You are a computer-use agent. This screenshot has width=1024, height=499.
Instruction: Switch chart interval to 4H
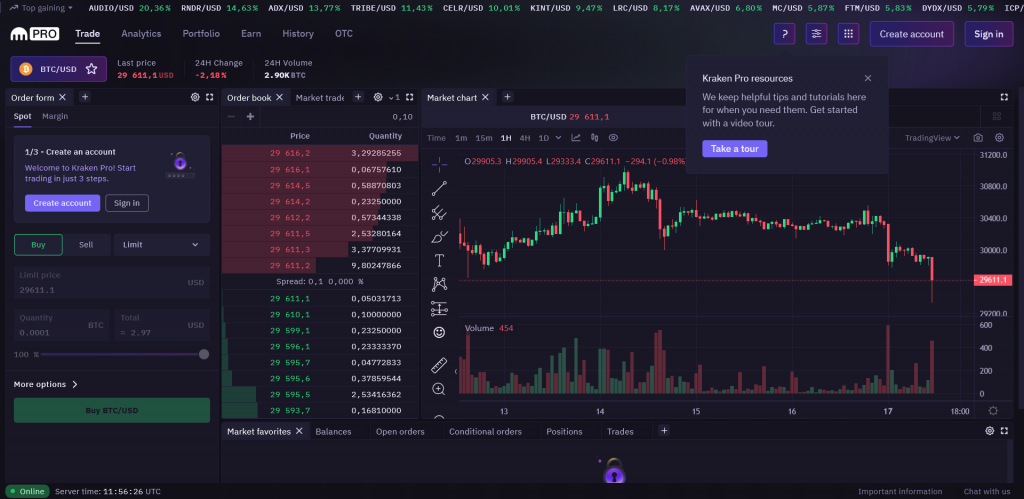[525, 138]
